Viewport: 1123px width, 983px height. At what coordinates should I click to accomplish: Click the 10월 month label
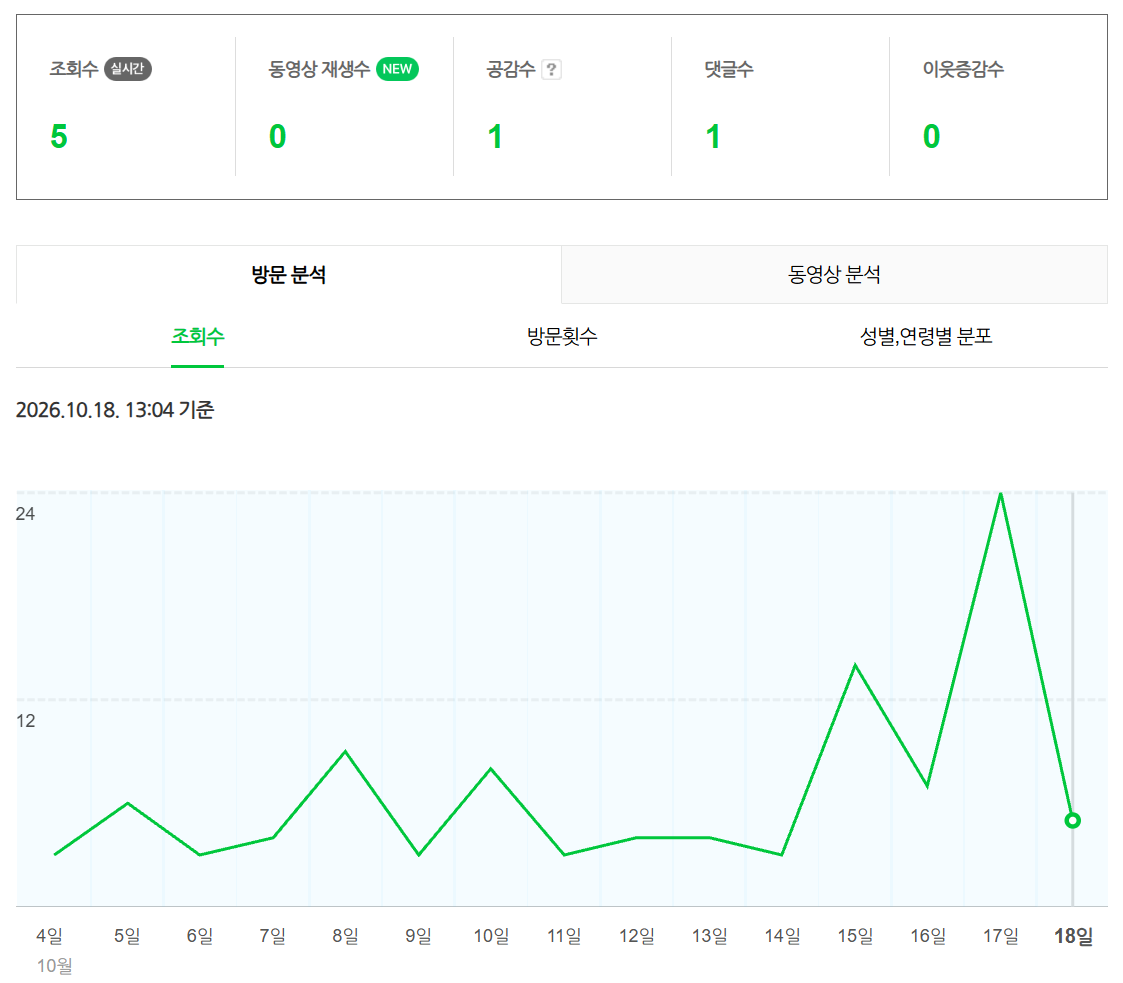point(54,966)
